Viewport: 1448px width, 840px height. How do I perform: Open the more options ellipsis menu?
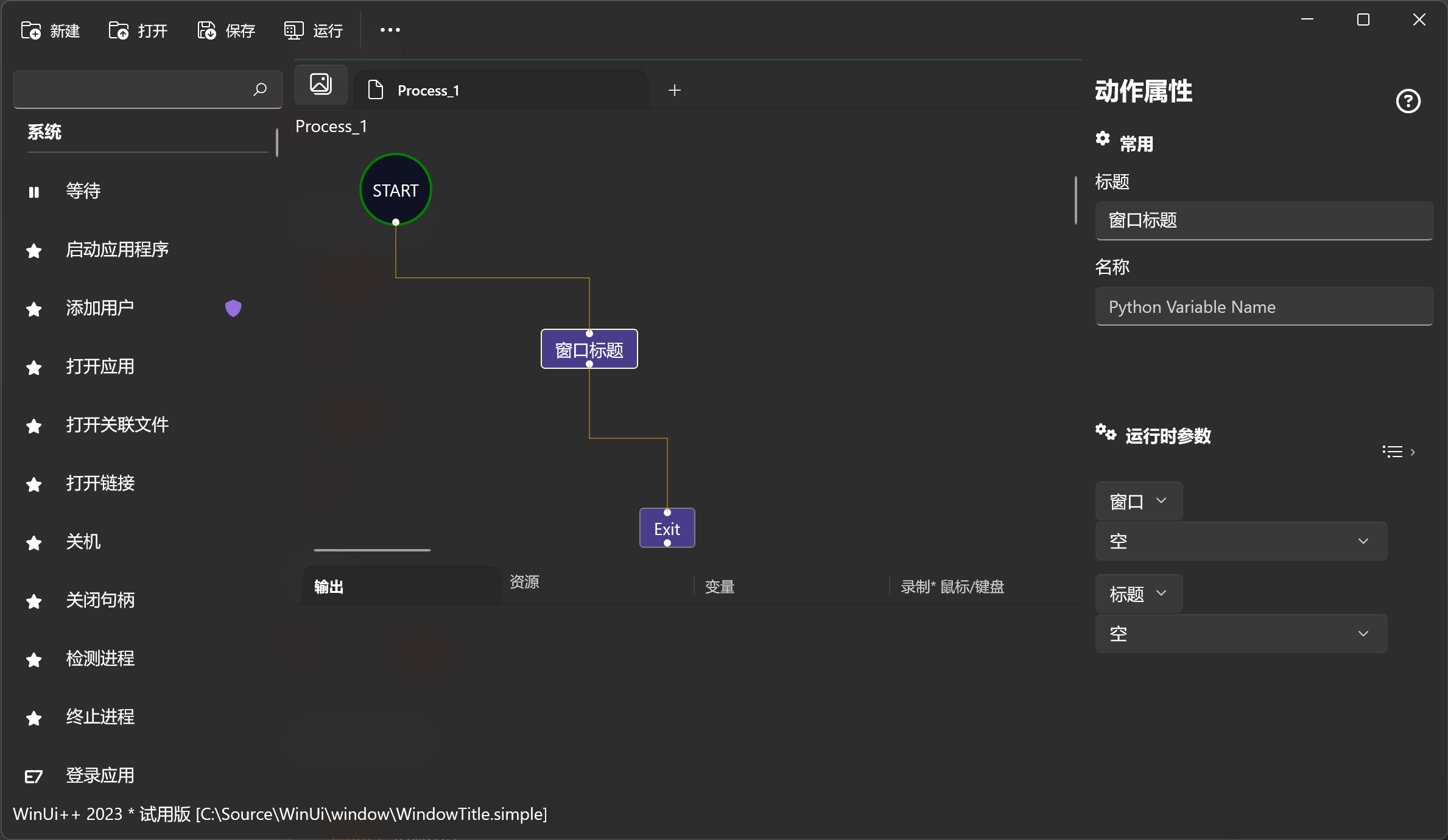tap(390, 30)
